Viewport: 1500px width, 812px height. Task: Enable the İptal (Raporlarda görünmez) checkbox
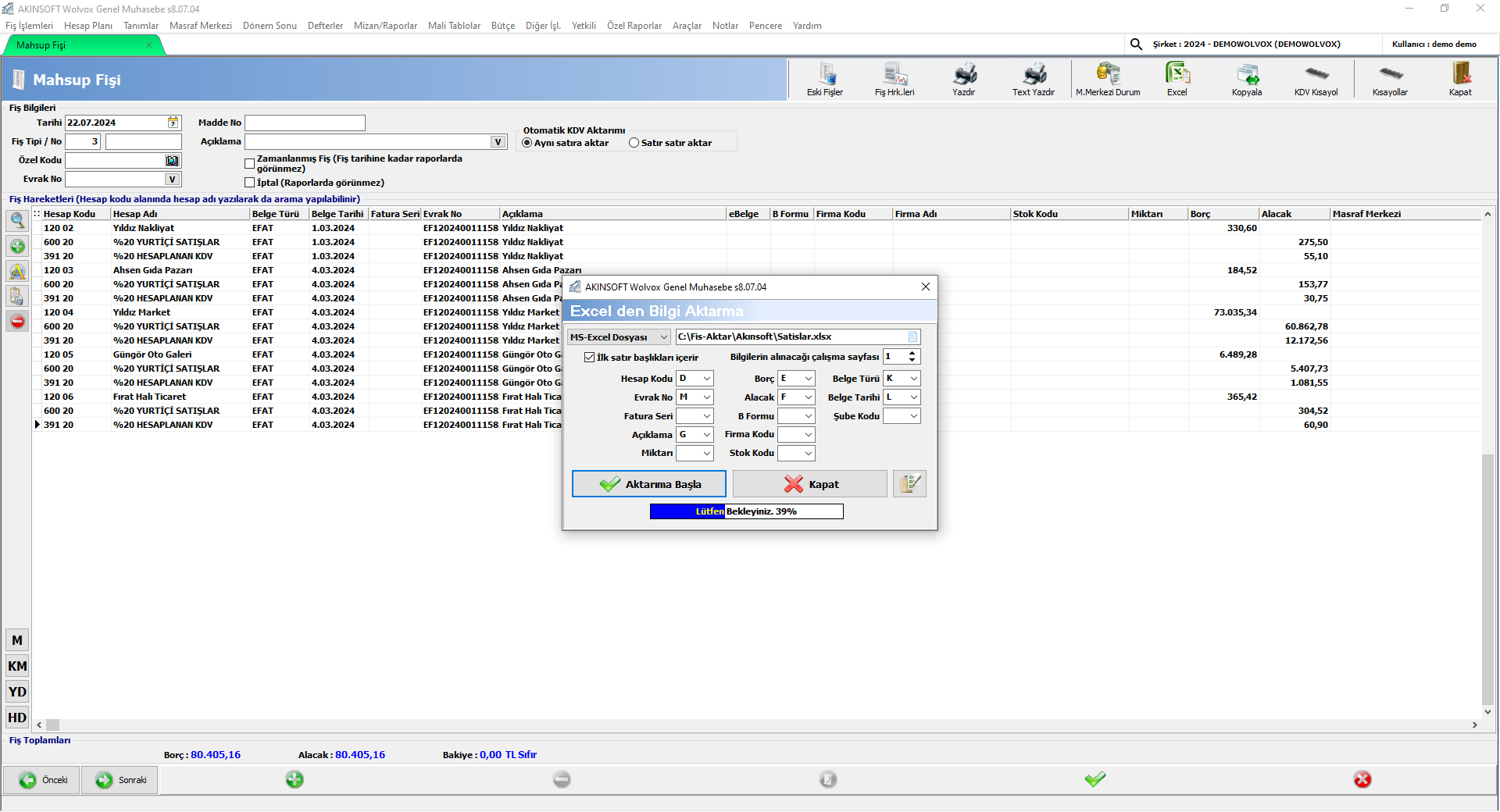point(250,183)
